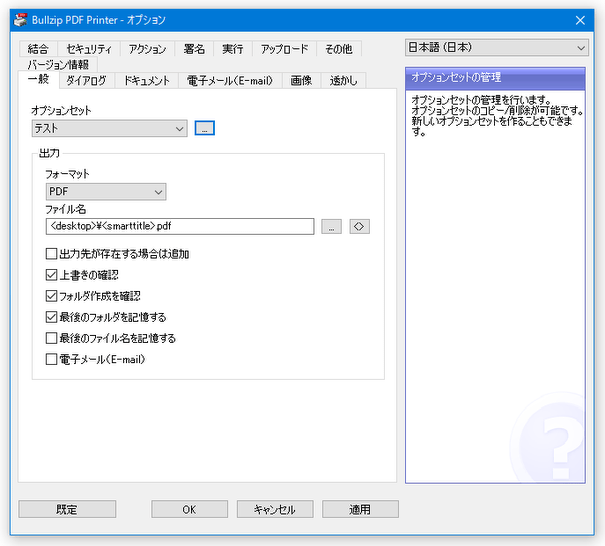Confirm settings with OK button
The image size is (605, 546).
click(x=189, y=509)
